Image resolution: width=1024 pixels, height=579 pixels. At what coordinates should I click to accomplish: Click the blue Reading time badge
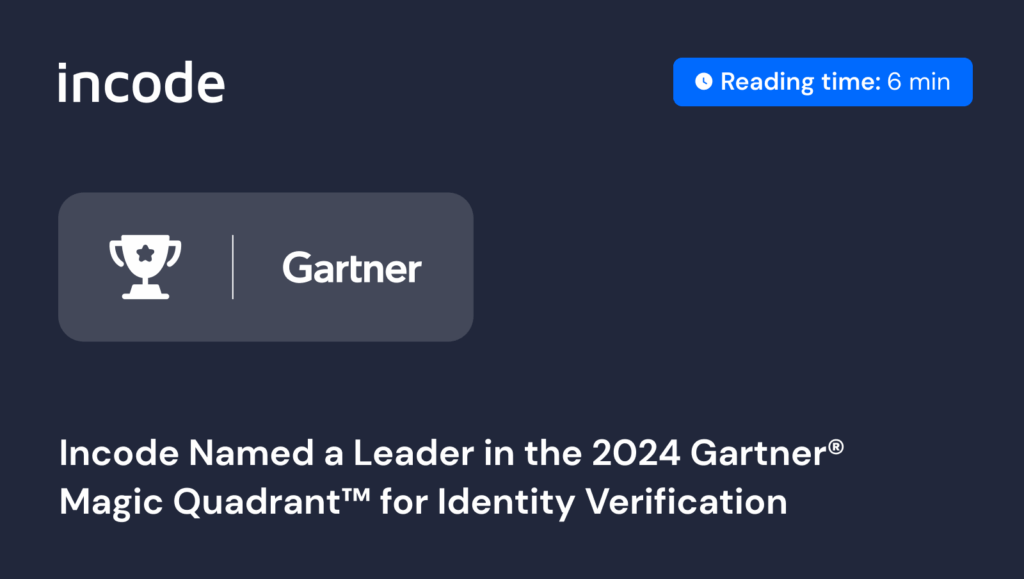point(822,82)
